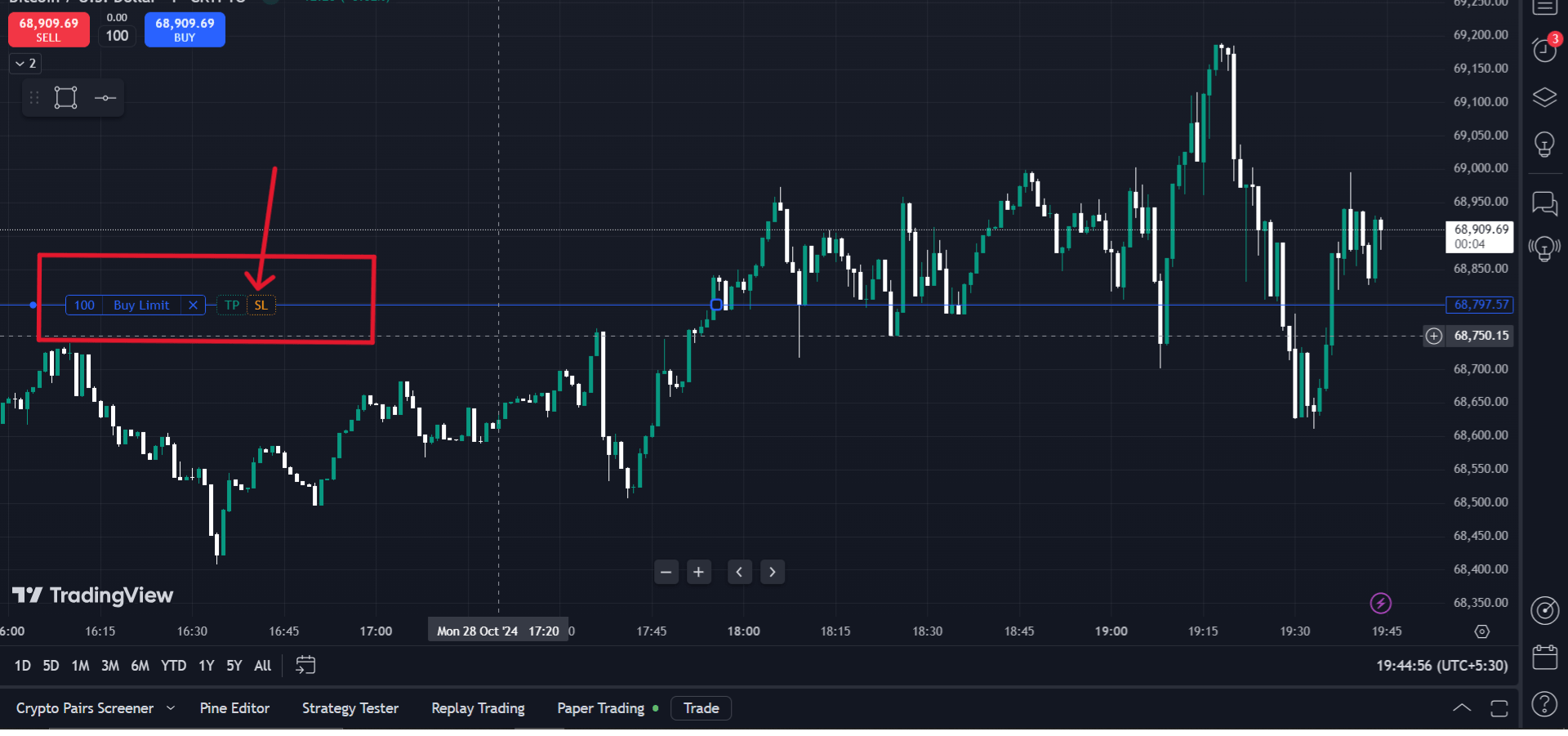Click the Go to date calendar icon
The image size is (1568, 736).
pyautogui.click(x=305, y=666)
